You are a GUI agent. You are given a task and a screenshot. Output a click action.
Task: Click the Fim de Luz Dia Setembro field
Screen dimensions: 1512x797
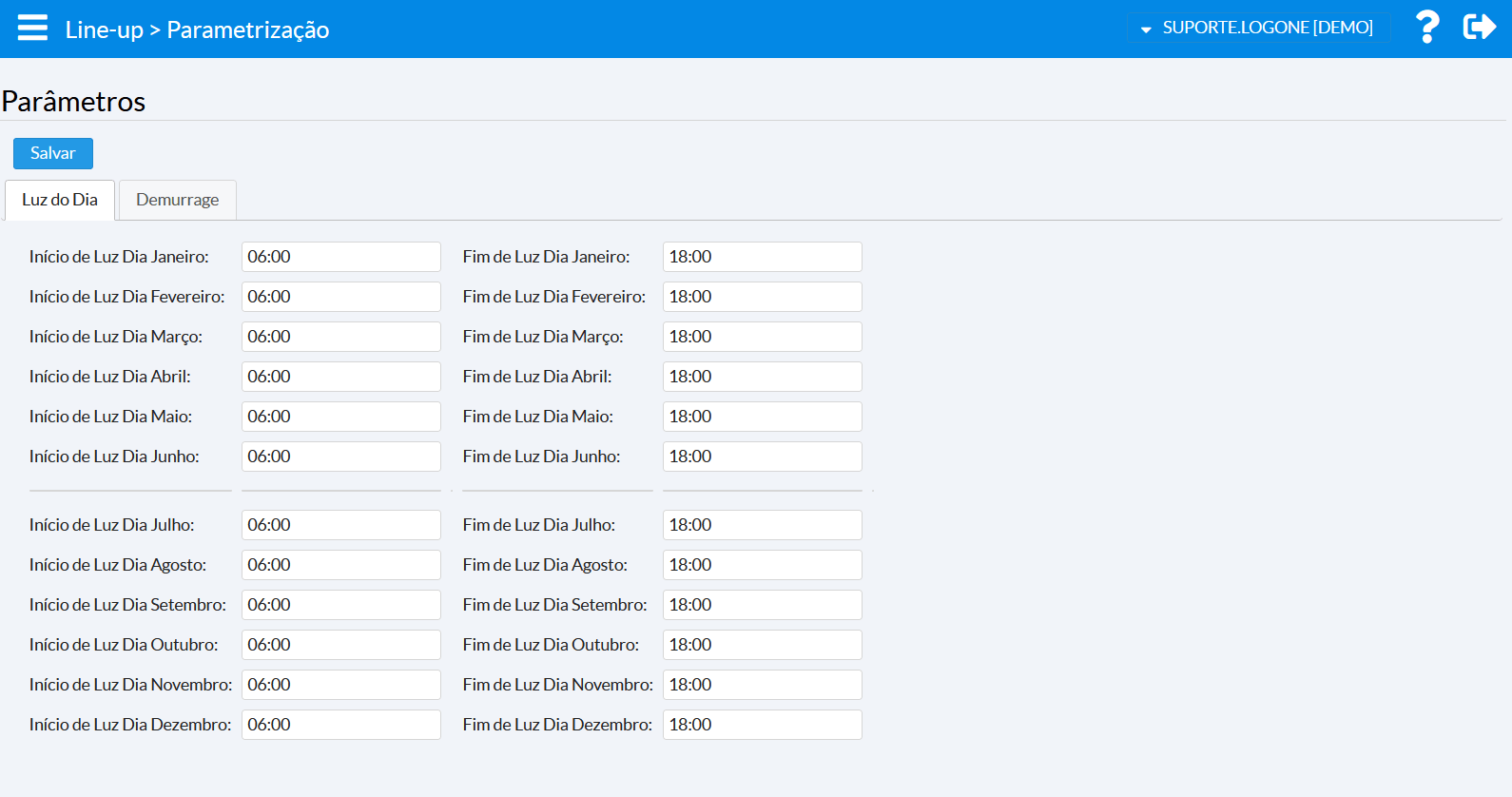tap(762, 605)
